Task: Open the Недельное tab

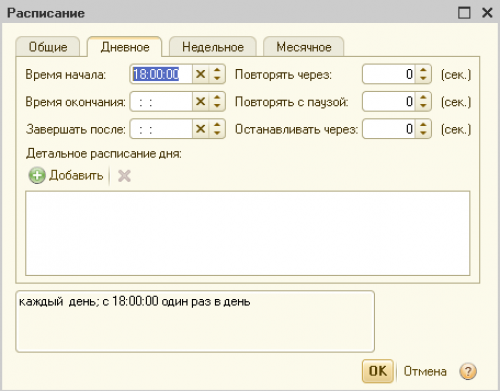Action: tap(213, 47)
